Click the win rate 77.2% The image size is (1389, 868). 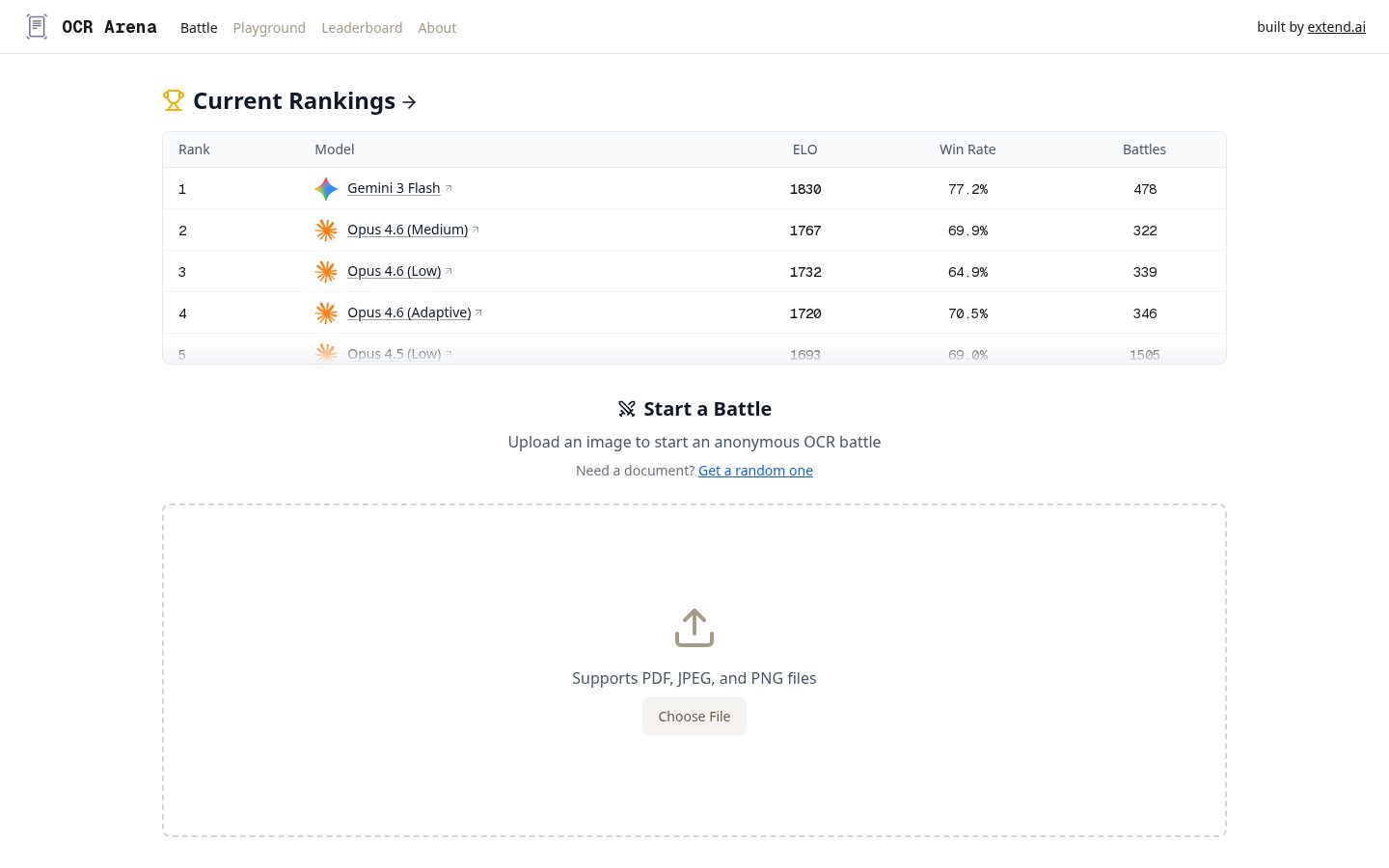967,189
